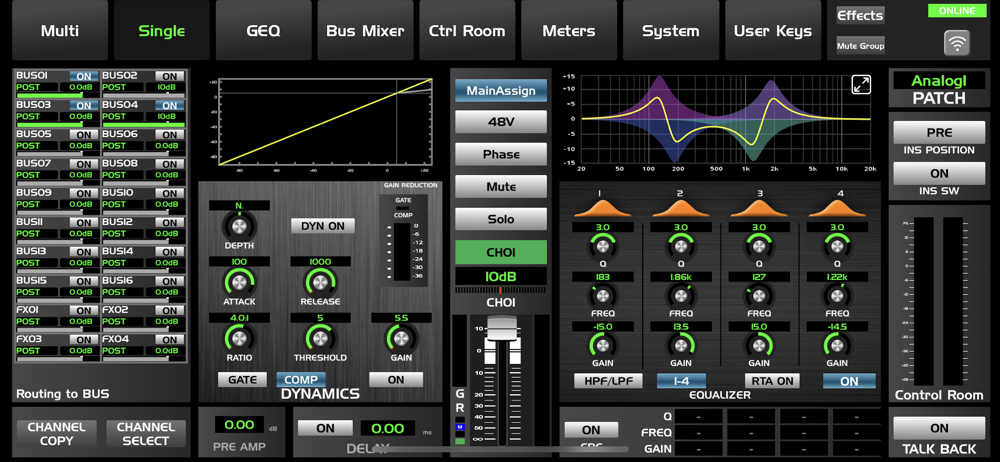
Task: Click the CH01 pan slider strip
Action: tap(501, 290)
